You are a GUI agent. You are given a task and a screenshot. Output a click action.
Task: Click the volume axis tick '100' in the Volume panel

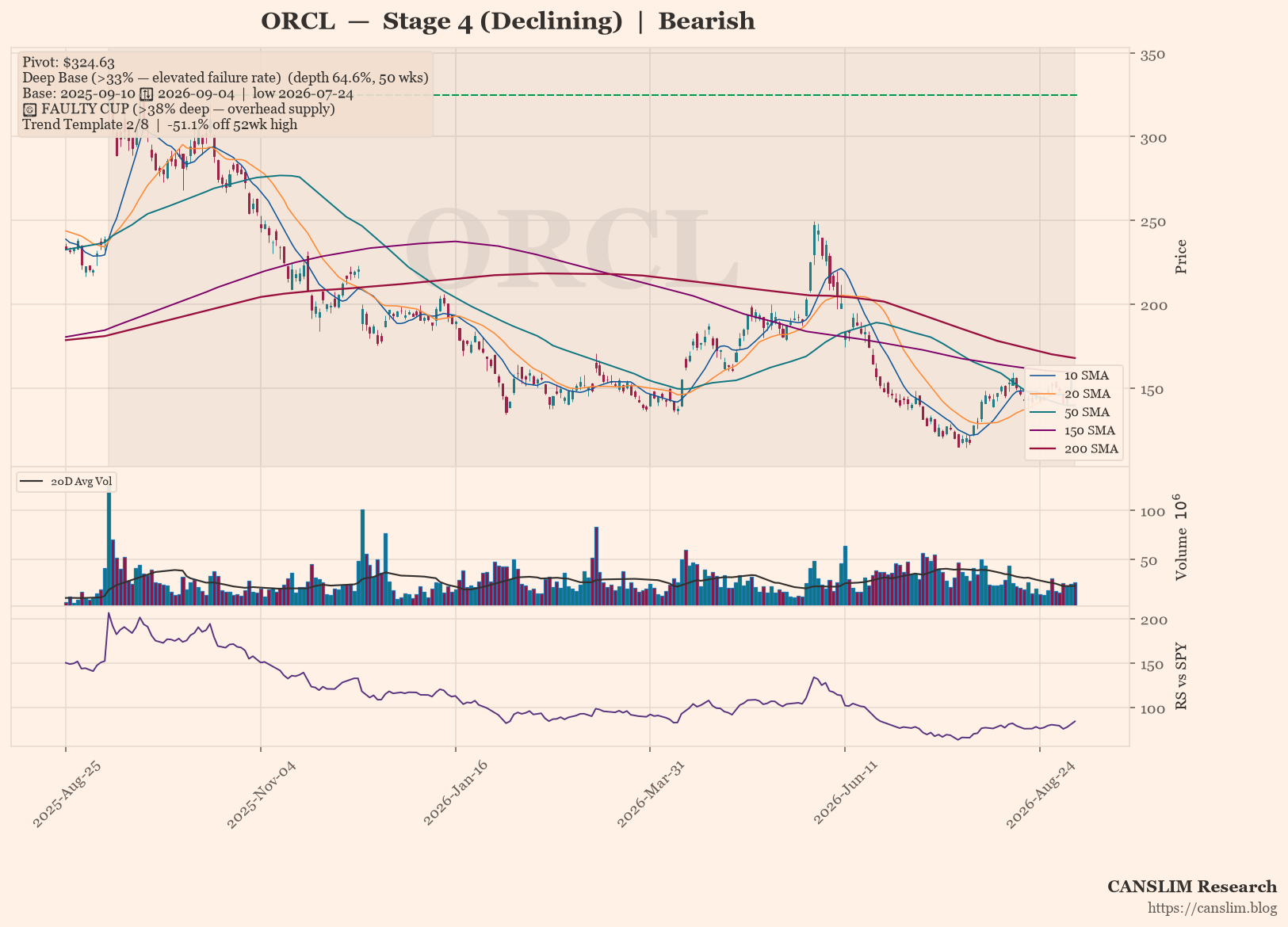pos(1152,512)
